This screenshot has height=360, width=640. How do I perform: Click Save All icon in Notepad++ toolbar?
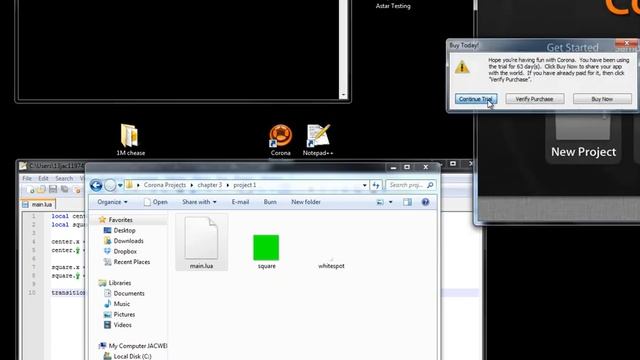click(x=64, y=189)
